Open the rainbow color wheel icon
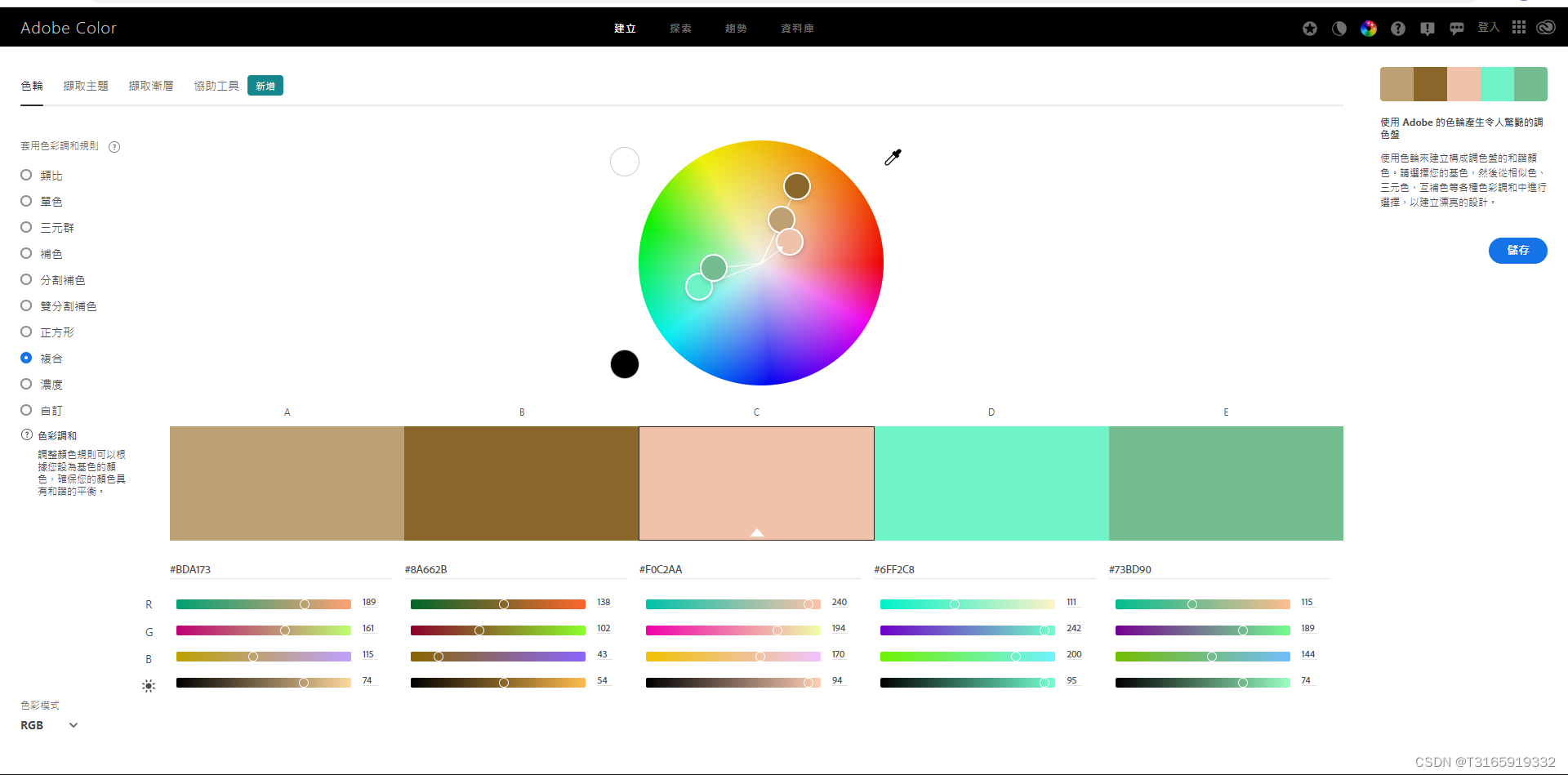This screenshot has height=775, width=1568. [1369, 29]
